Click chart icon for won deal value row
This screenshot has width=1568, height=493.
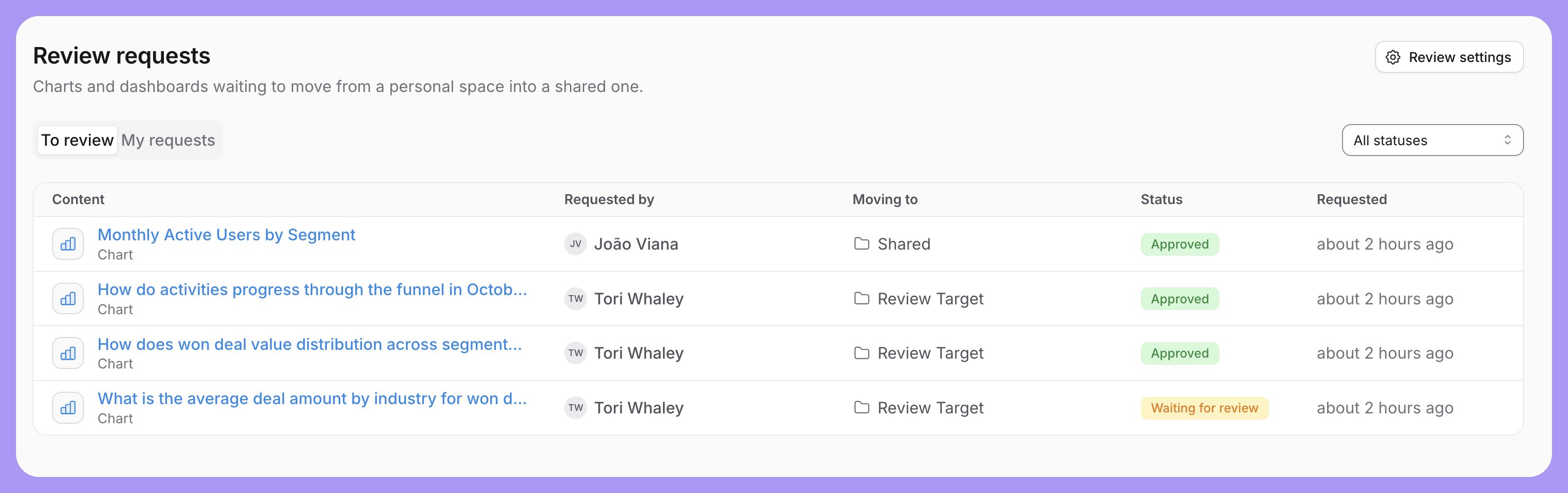click(68, 353)
